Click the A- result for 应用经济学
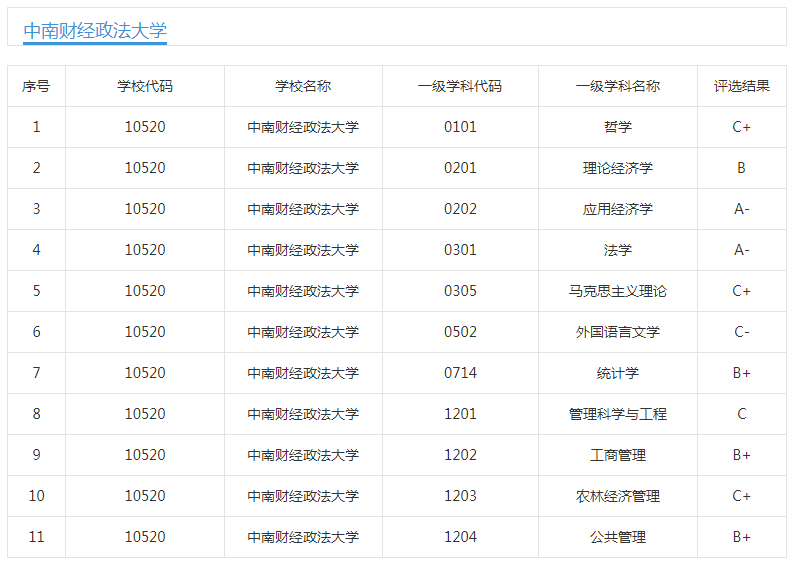 pyautogui.click(x=742, y=209)
